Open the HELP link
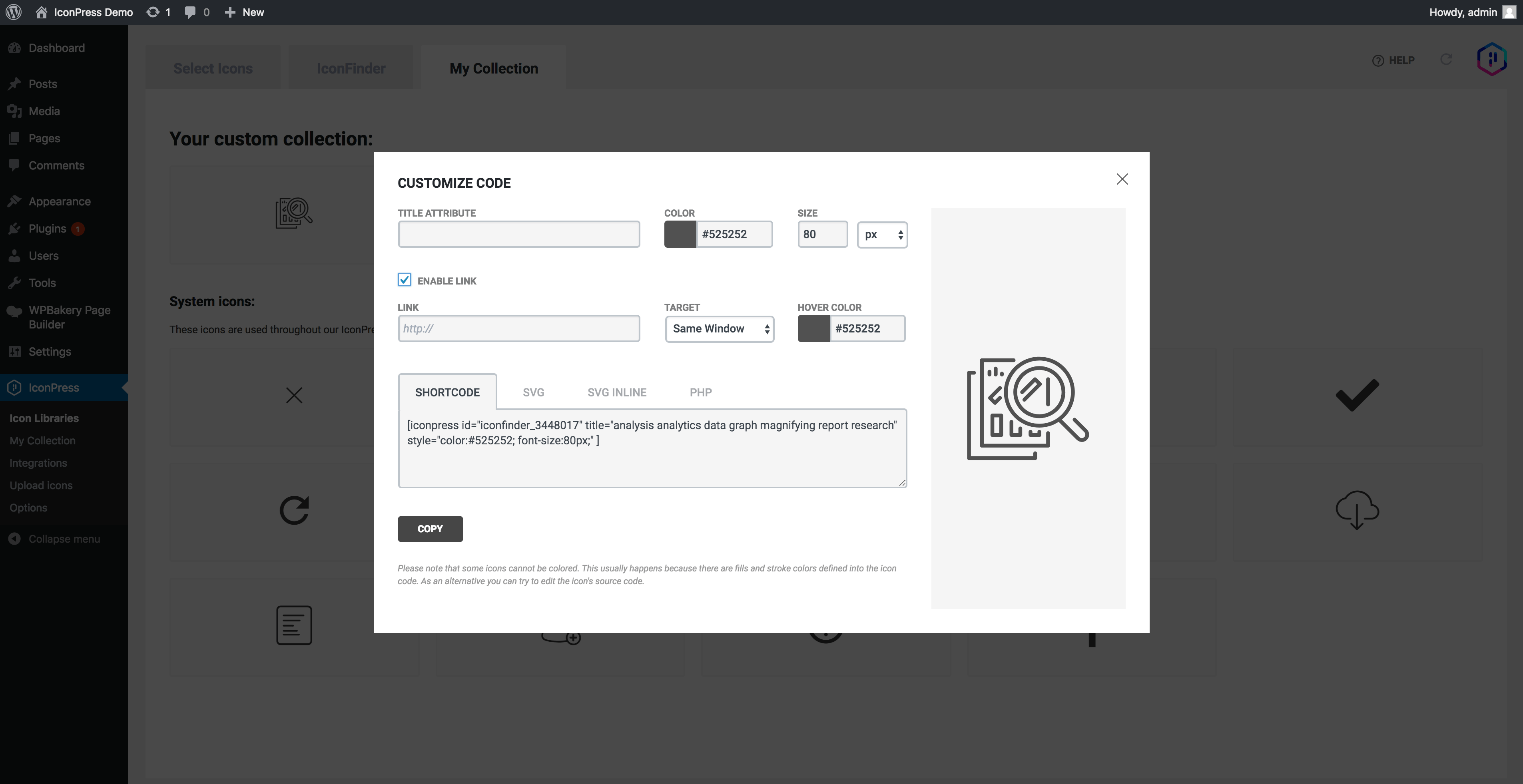The height and width of the screenshot is (784, 1523). pyautogui.click(x=1393, y=60)
